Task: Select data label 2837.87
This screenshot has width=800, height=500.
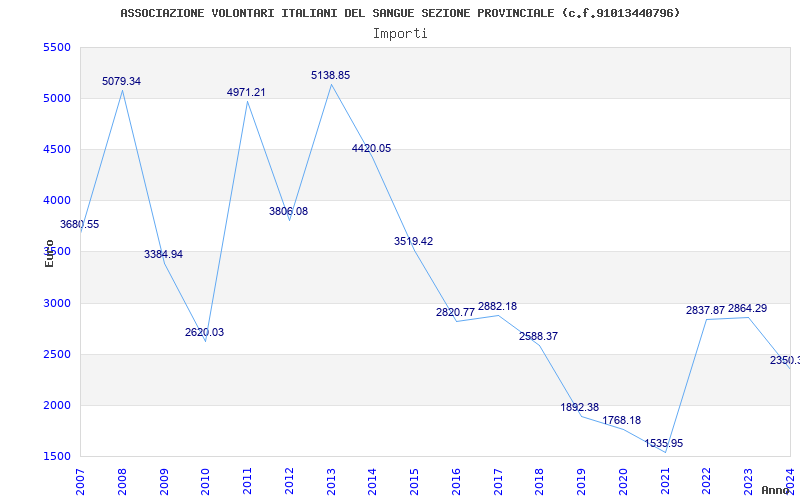Action: [706, 310]
